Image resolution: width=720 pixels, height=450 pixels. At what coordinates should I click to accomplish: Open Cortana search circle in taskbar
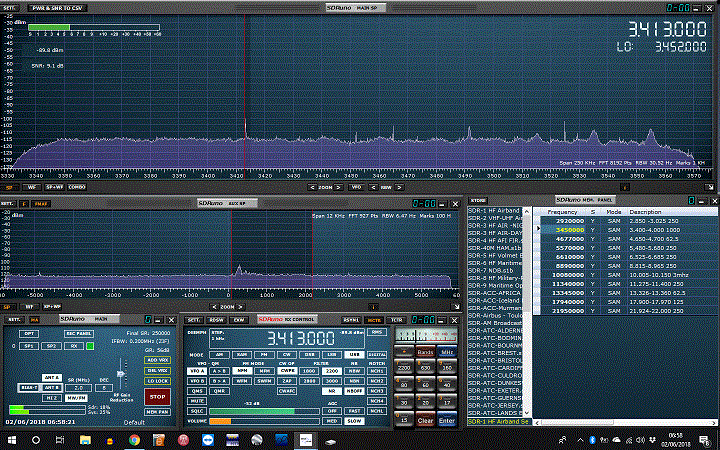point(36,440)
